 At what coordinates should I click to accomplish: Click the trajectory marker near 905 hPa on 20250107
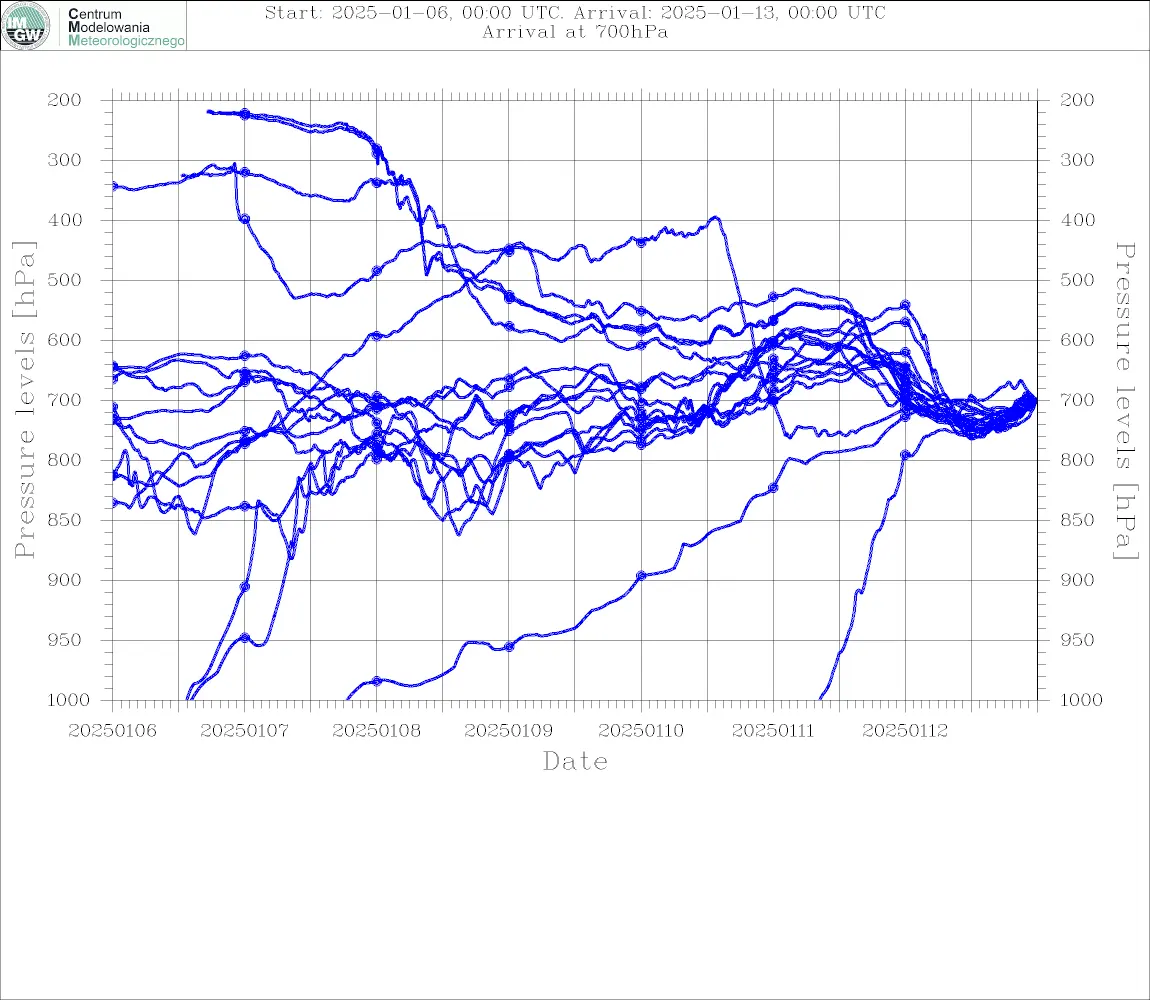point(245,587)
